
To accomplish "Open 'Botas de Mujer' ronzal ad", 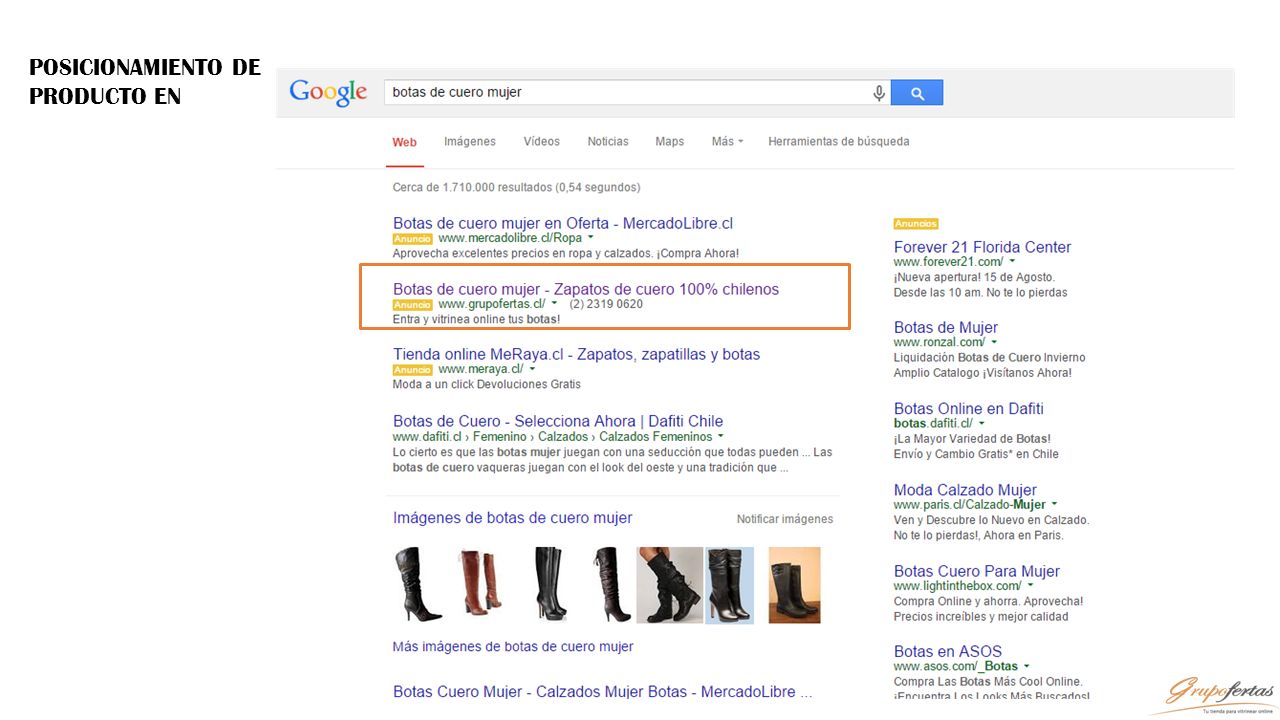I will (946, 327).
